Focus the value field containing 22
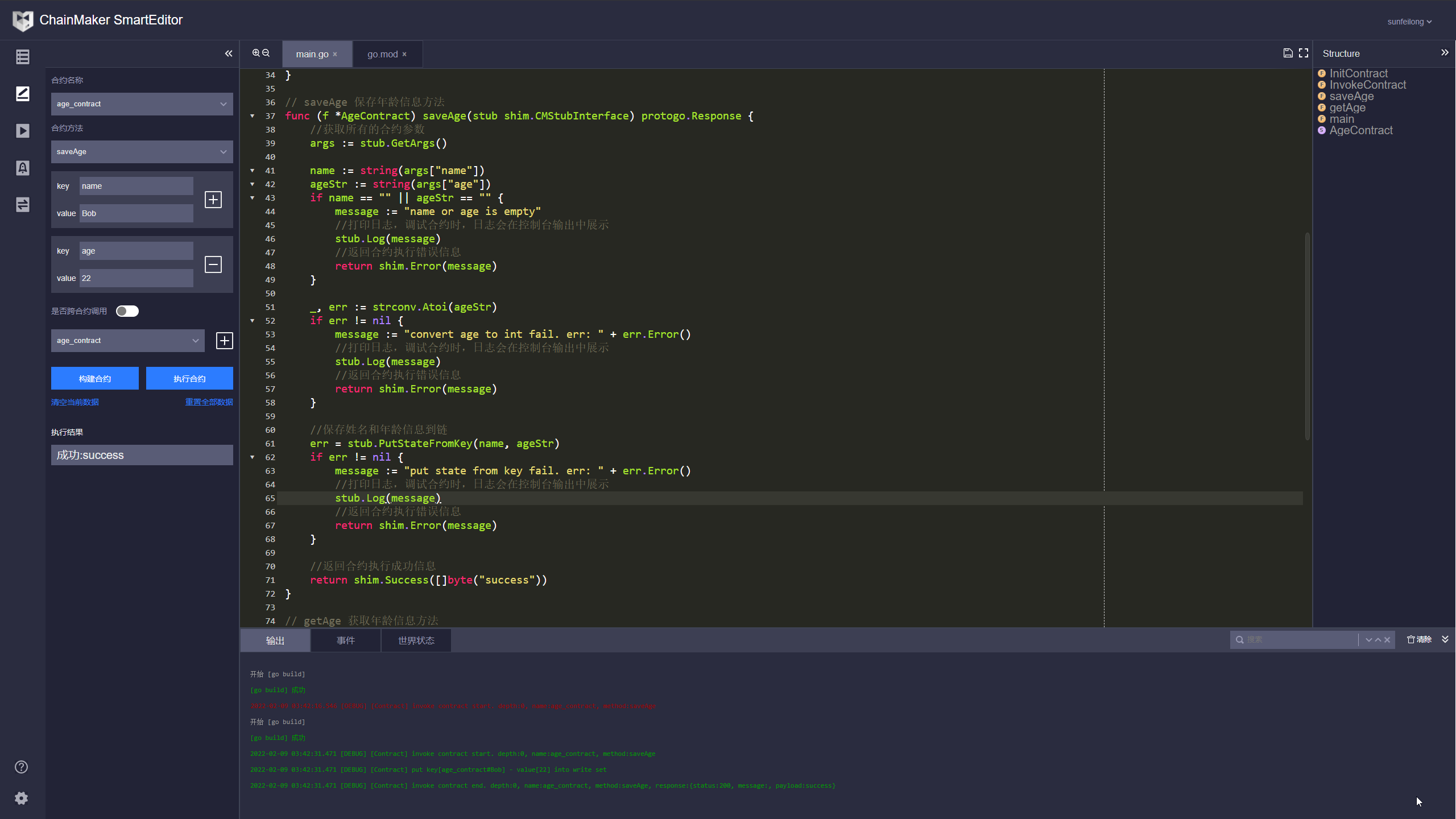This screenshot has height=819, width=1456. tap(136, 278)
